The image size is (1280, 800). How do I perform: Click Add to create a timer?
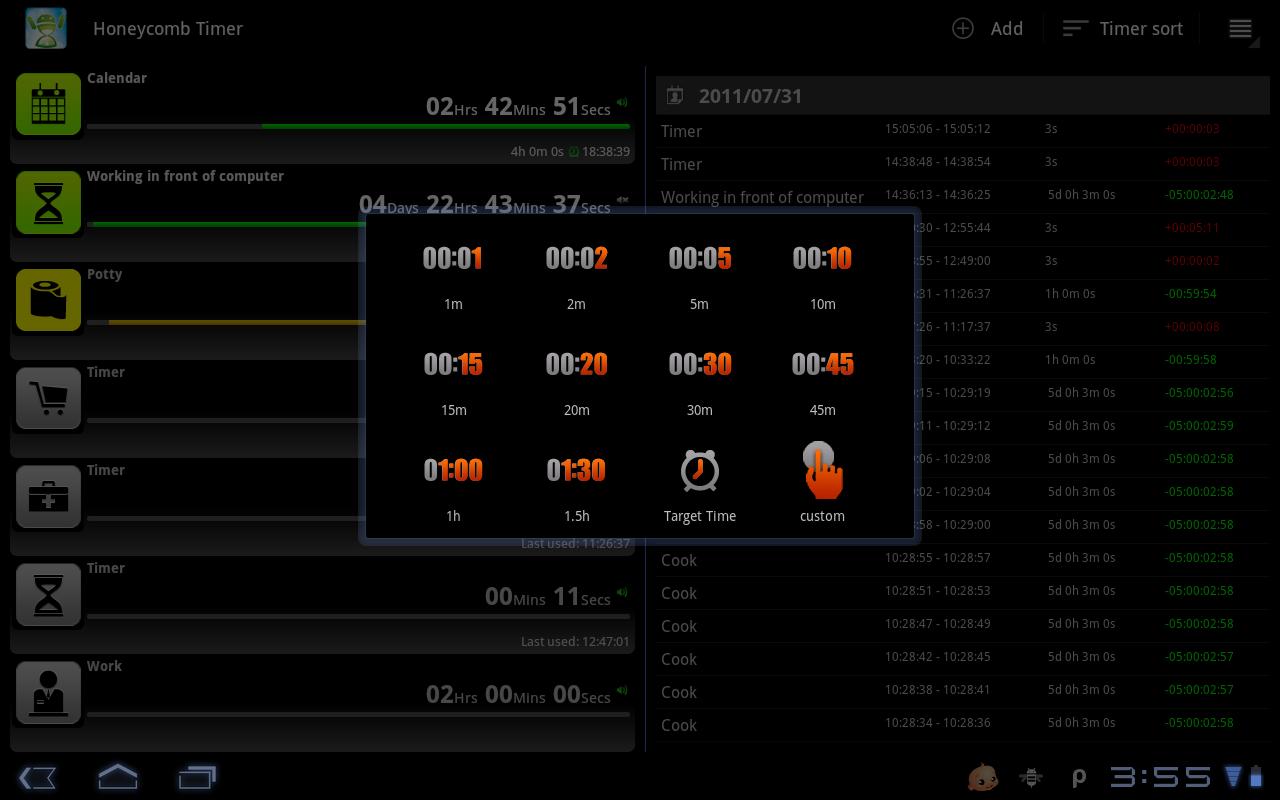[x=987, y=28]
